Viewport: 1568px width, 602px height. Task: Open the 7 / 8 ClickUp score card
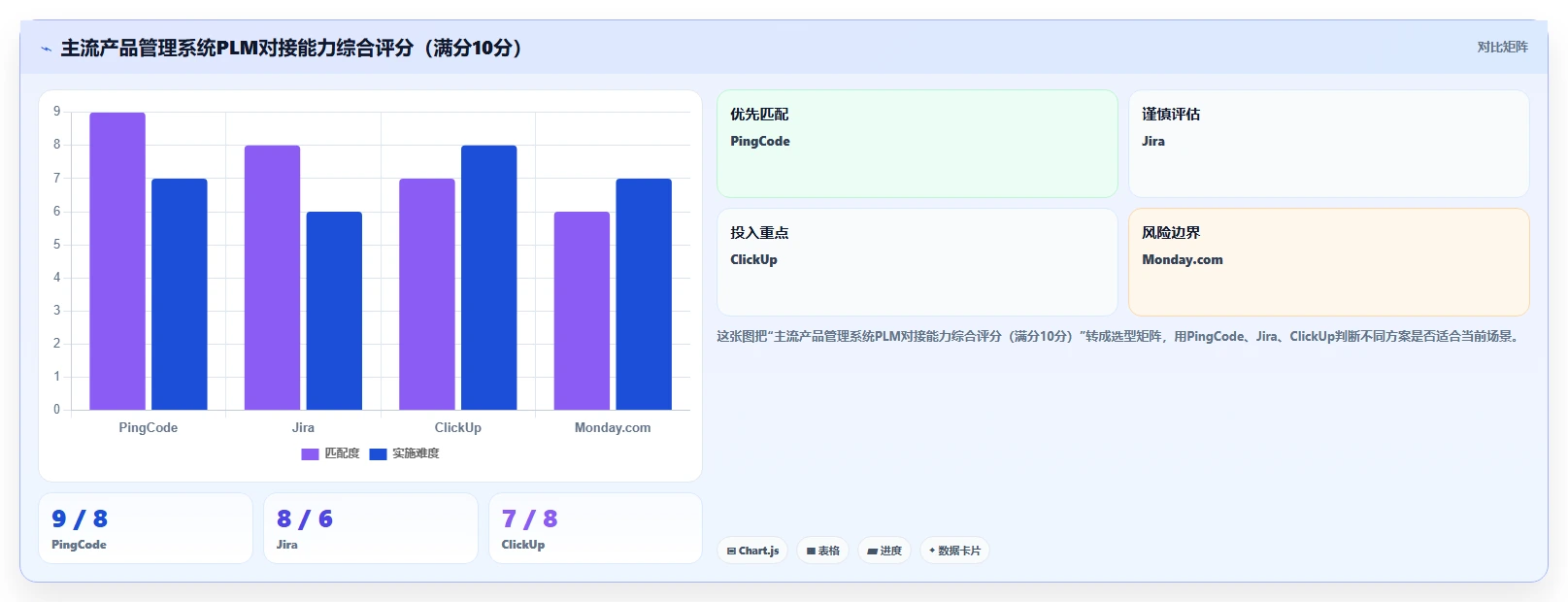click(x=595, y=528)
